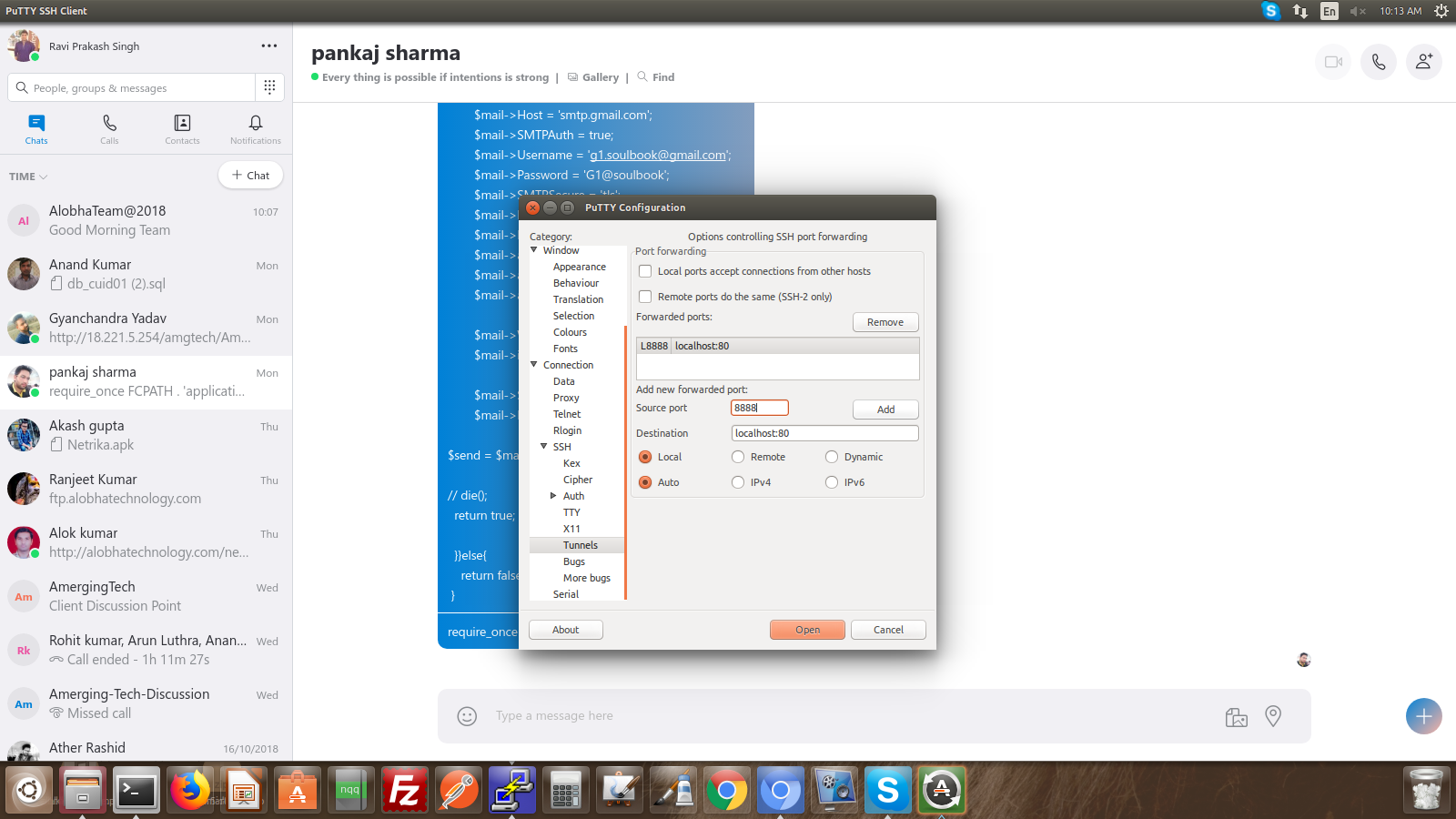Open the AlobhaTeam@2018 conversation
Screen dimensions: 1456x819
pyautogui.click(x=146, y=220)
